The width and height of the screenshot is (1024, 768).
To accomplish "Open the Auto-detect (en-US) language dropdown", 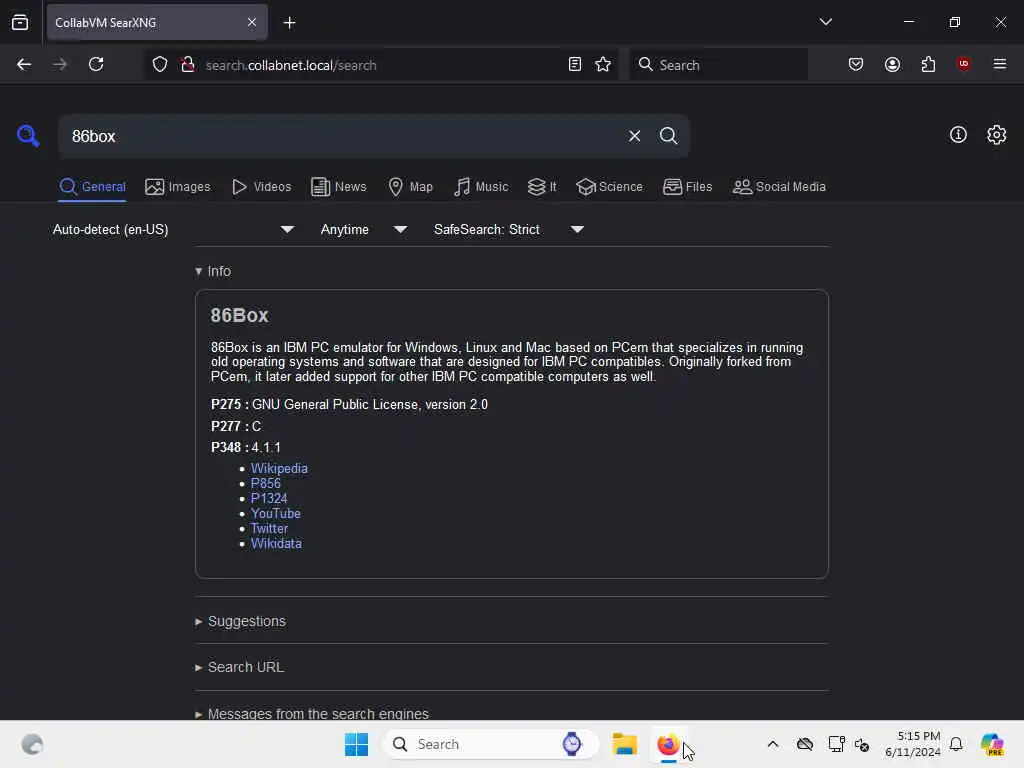I will pos(173,230).
